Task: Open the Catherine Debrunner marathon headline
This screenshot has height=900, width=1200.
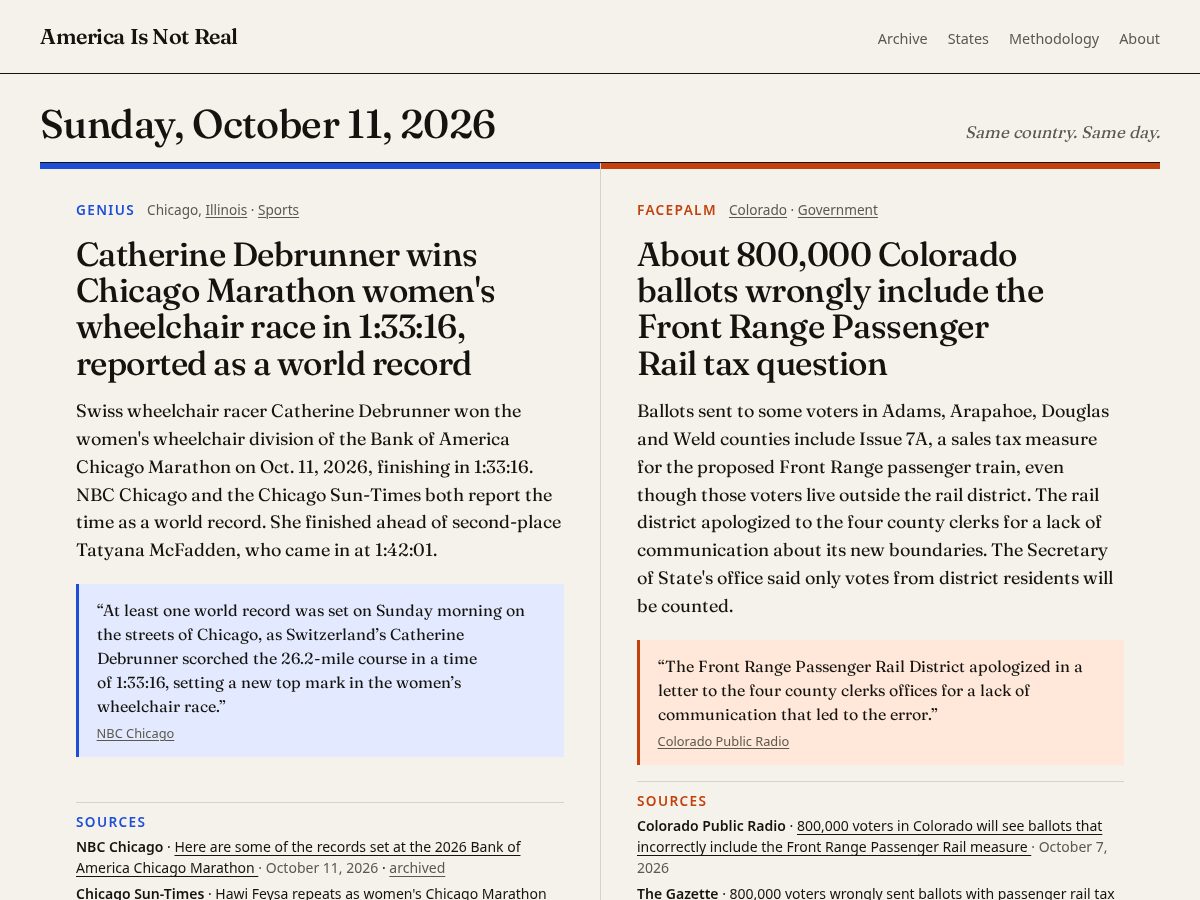Action: (286, 309)
